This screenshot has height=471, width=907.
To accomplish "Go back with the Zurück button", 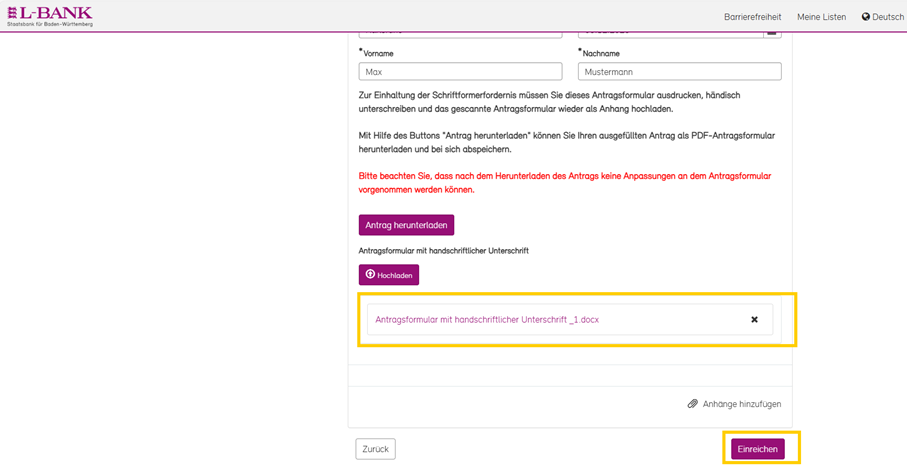I will [x=375, y=449].
